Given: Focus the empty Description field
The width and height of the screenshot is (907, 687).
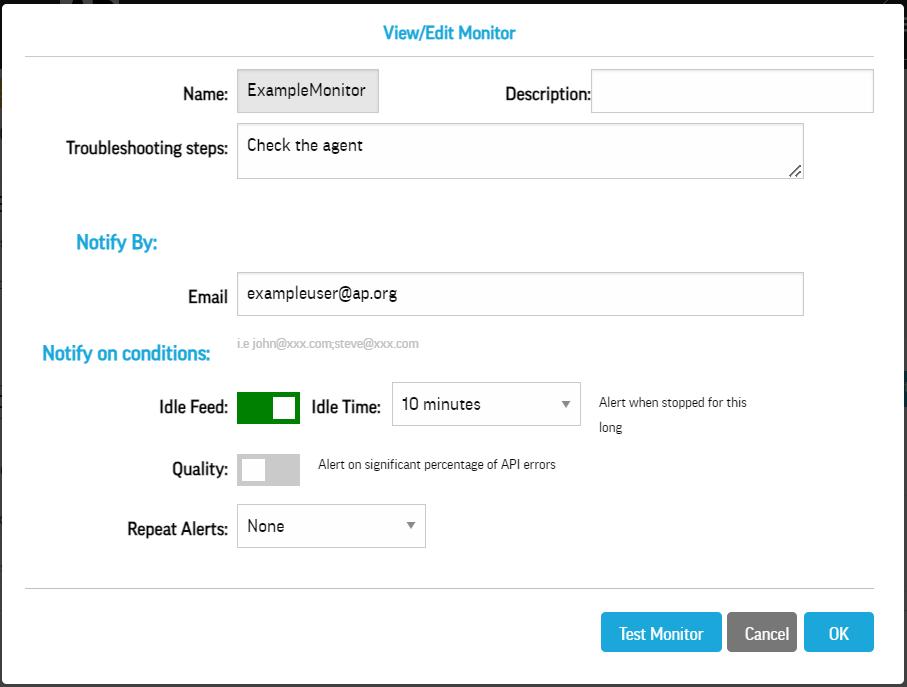Looking at the screenshot, I should pos(732,91).
